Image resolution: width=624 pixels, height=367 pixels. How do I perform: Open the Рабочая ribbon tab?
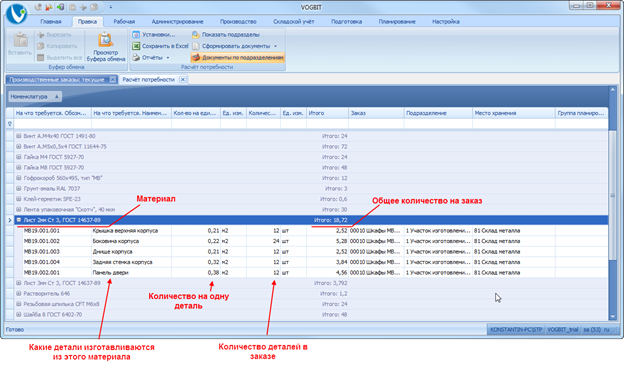(x=124, y=21)
